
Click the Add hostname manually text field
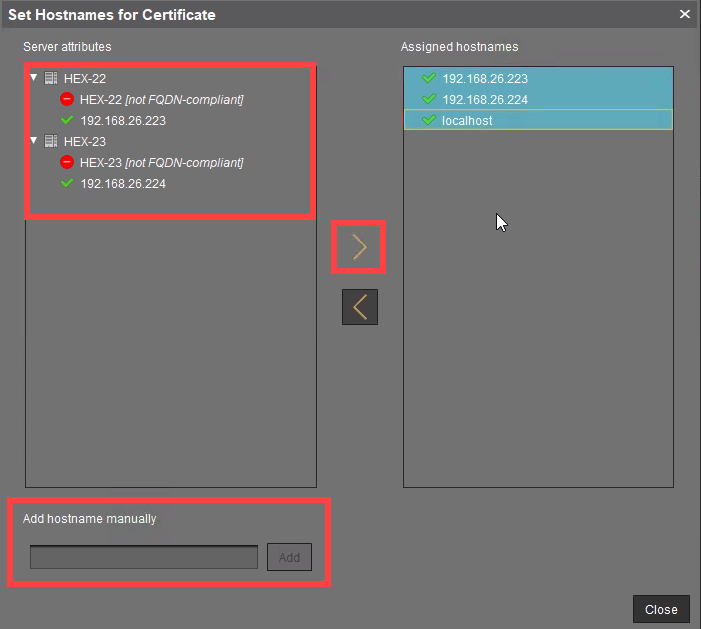[x=144, y=557]
